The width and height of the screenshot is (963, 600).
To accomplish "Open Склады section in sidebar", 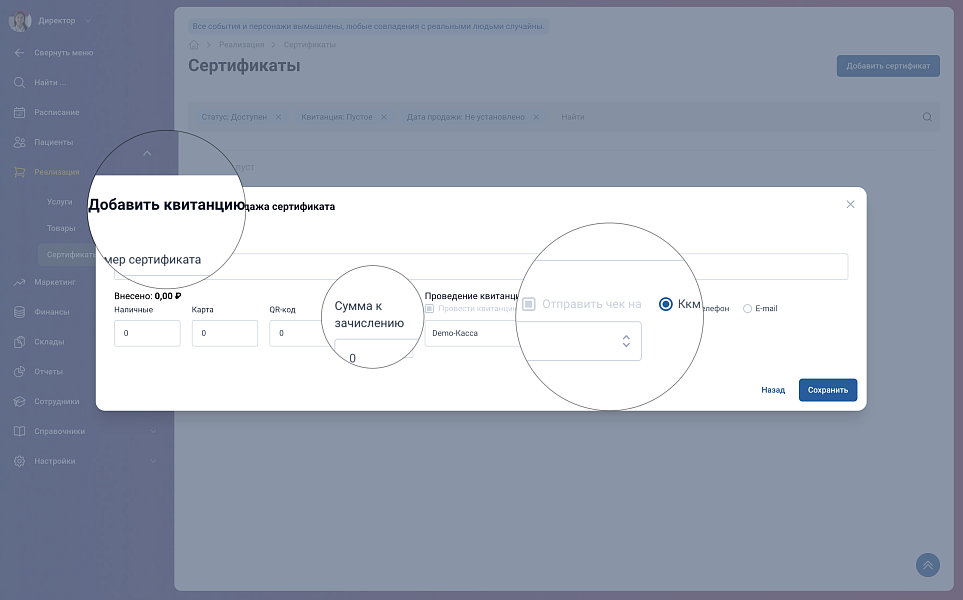I will coord(49,342).
